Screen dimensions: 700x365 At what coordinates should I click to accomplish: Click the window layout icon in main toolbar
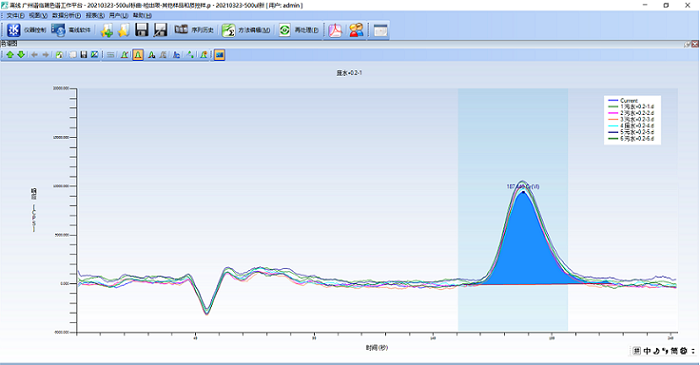[381, 30]
